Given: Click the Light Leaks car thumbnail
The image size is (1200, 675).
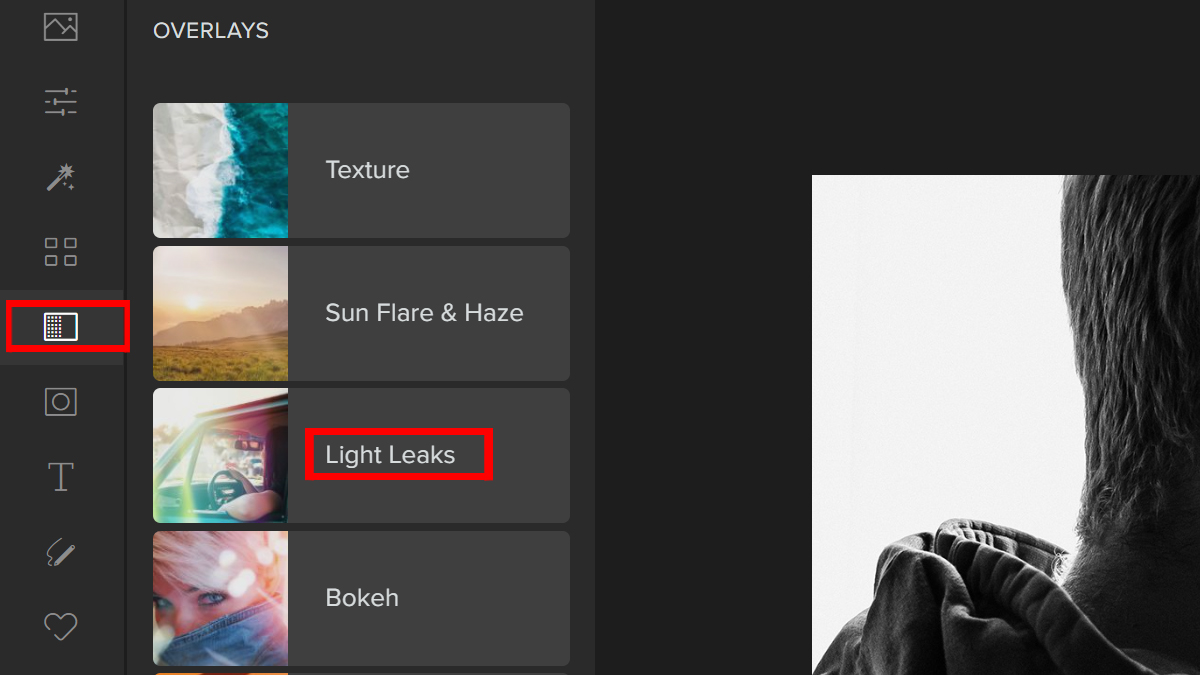Looking at the screenshot, I should click(x=220, y=455).
